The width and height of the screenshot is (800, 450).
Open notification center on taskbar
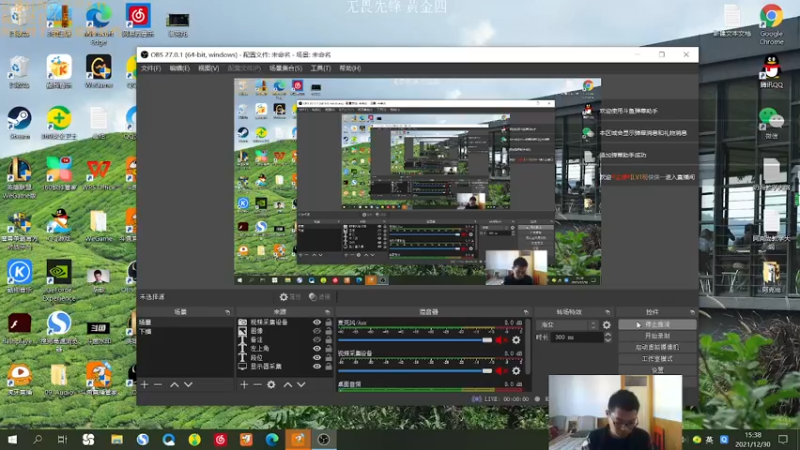(783, 439)
